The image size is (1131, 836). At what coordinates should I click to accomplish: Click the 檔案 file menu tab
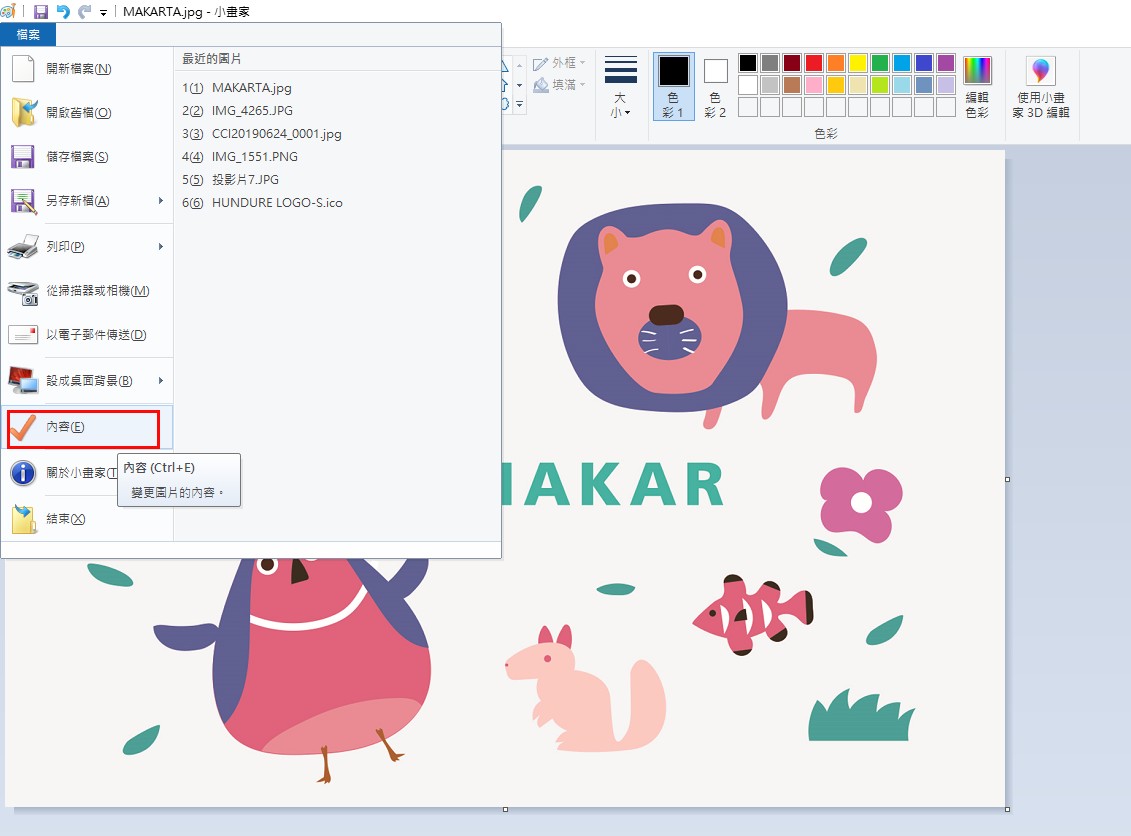[29, 35]
